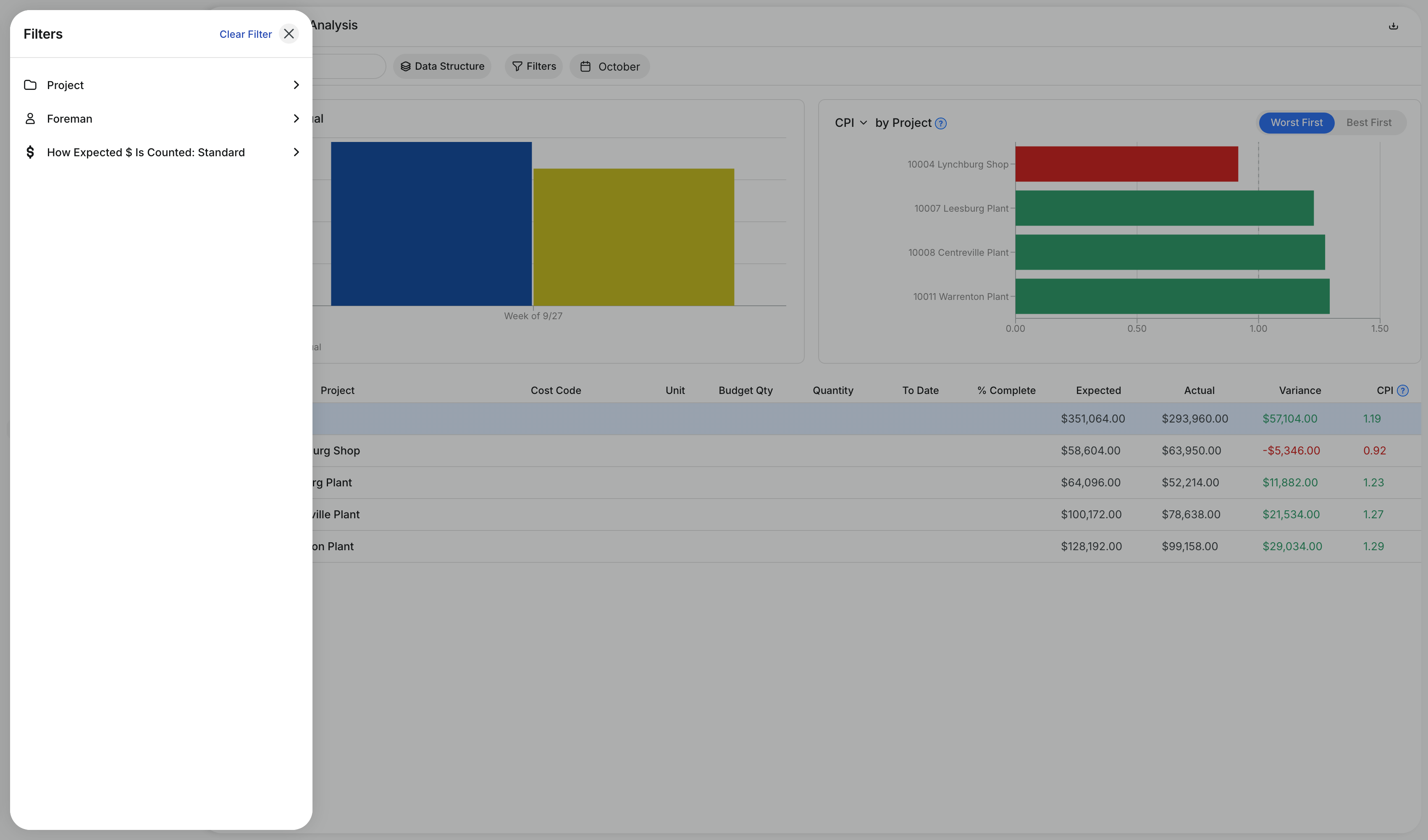This screenshot has height=840, width=1428.
Task: Open the Project filter folder icon
Action: coord(30,85)
